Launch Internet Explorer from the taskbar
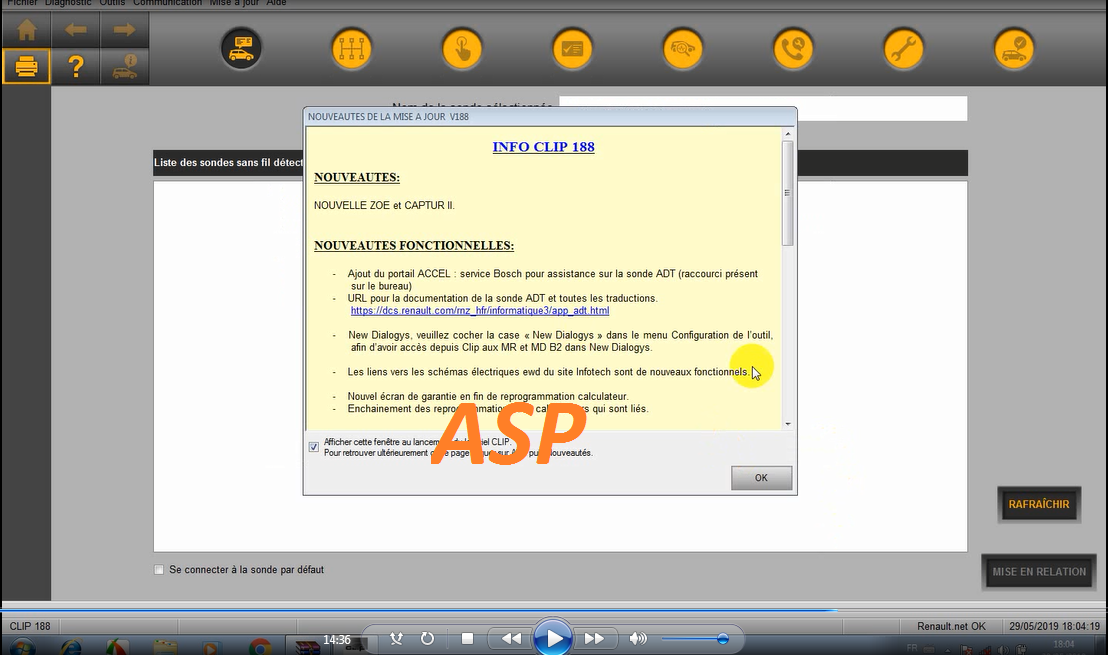 click(x=71, y=647)
